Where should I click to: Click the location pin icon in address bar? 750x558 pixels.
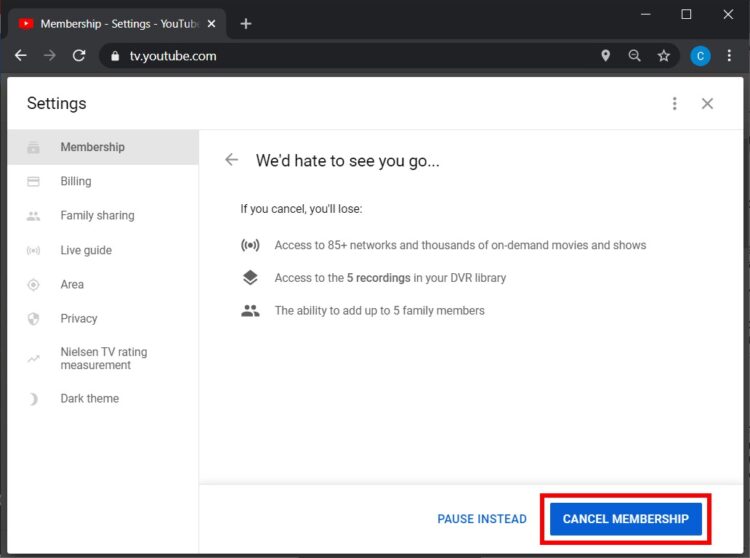pos(606,55)
